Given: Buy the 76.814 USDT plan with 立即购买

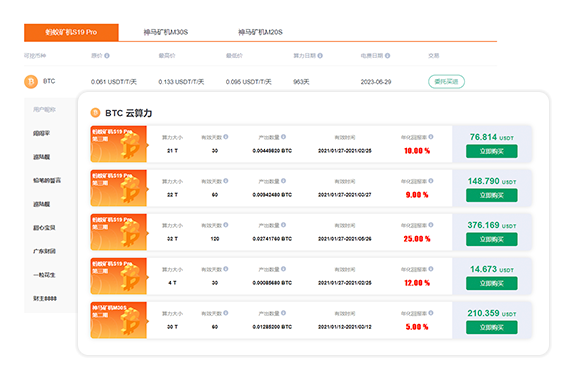Looking at the screenshot, I should (x=492, y=151).
